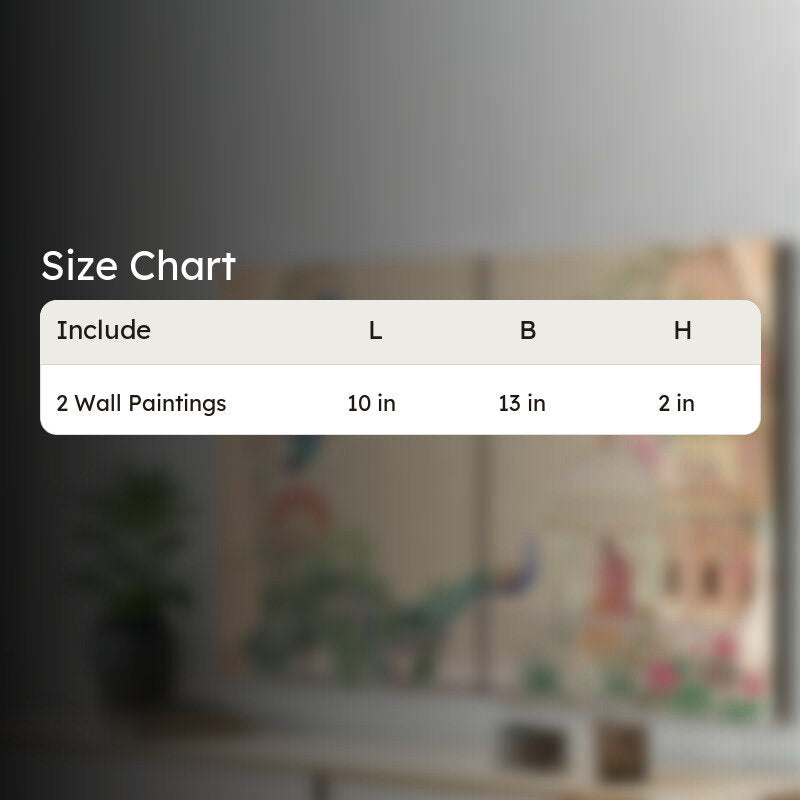800x800 pixels.
Task: Click the L column header
Action: click(x=376, y=331)
